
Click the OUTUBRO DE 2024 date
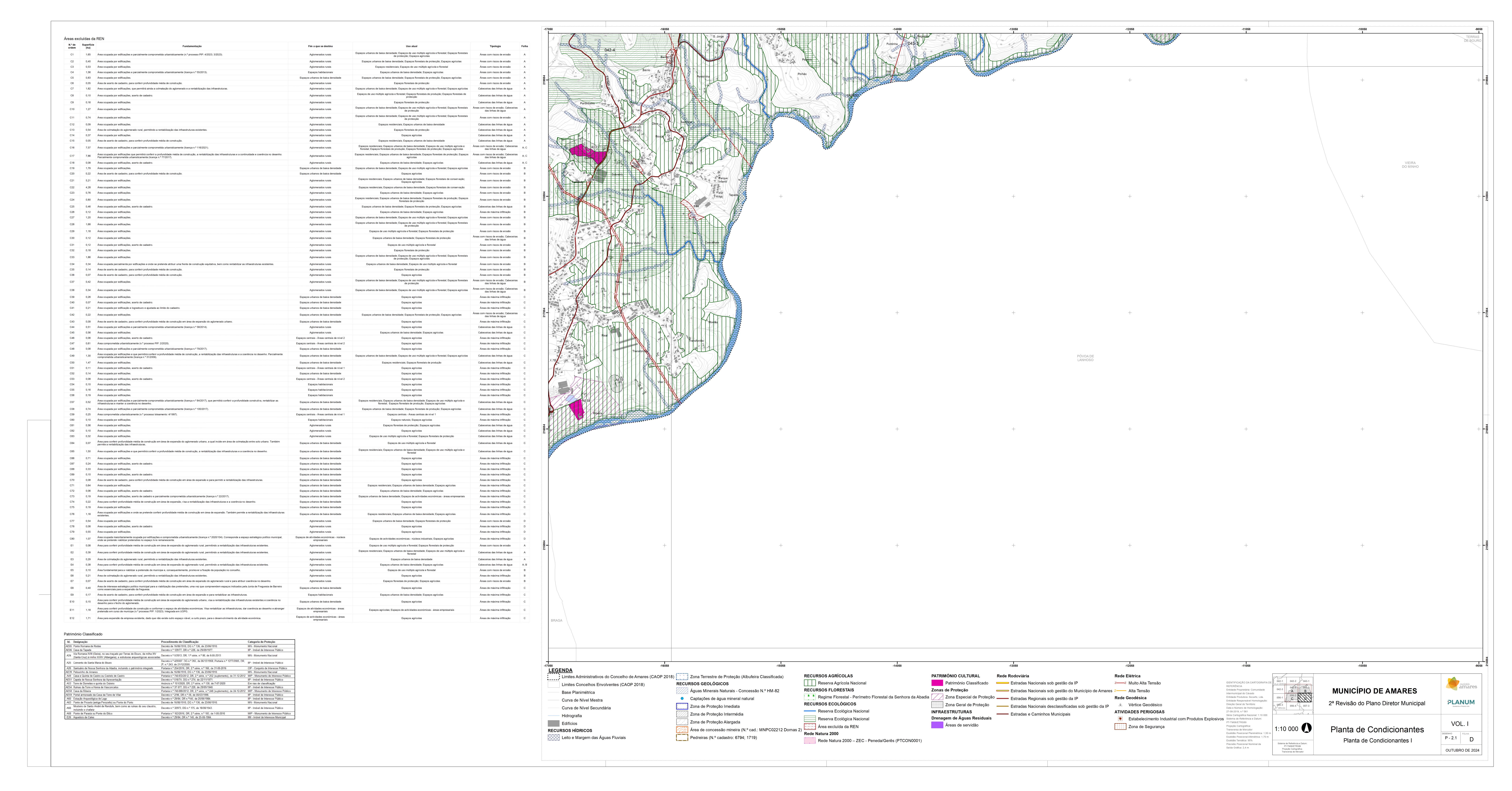pyautogui.click(x=1463, y=750)
